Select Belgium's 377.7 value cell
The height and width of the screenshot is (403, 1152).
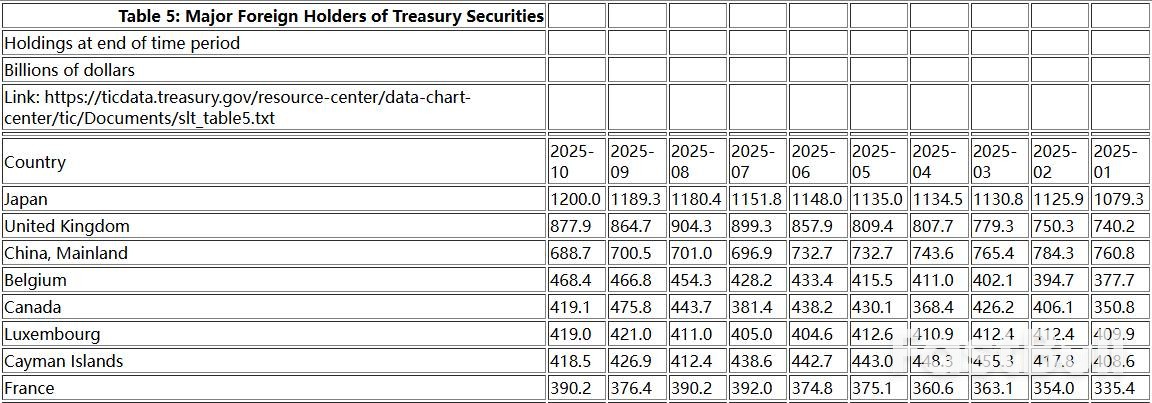pos(1115,280)
